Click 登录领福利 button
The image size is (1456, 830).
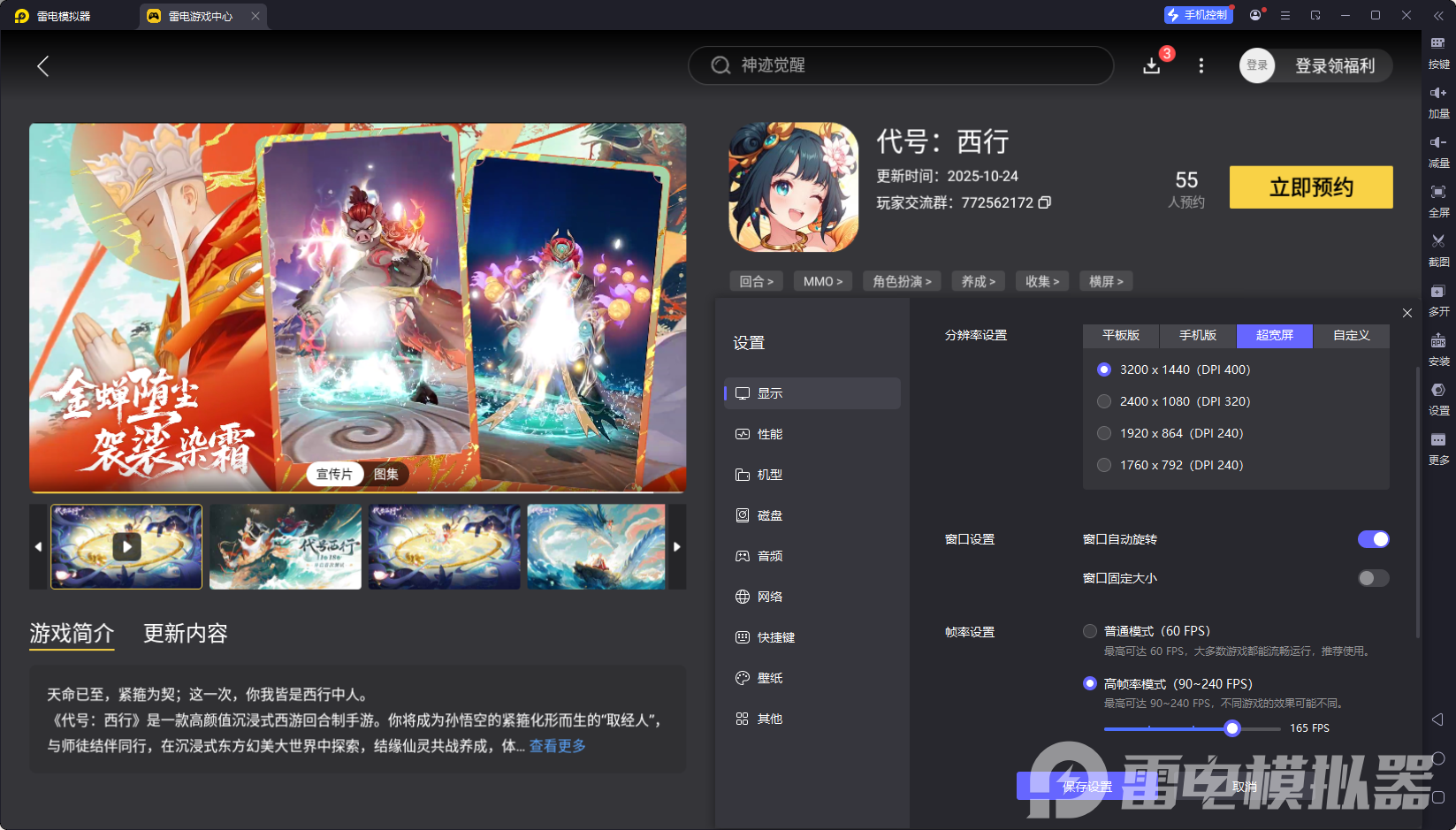(1335, 65)
